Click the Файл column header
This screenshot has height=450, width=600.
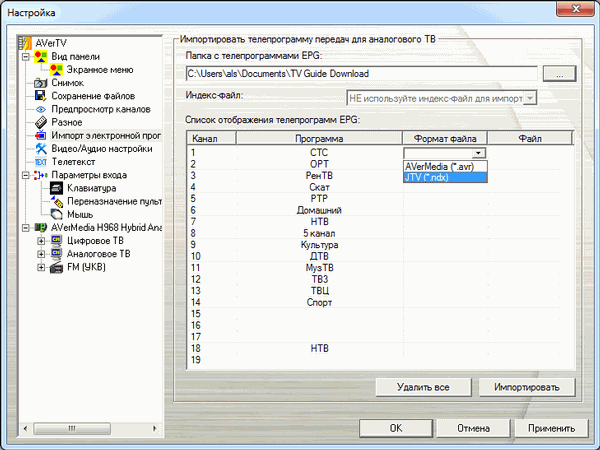[530, 139]
